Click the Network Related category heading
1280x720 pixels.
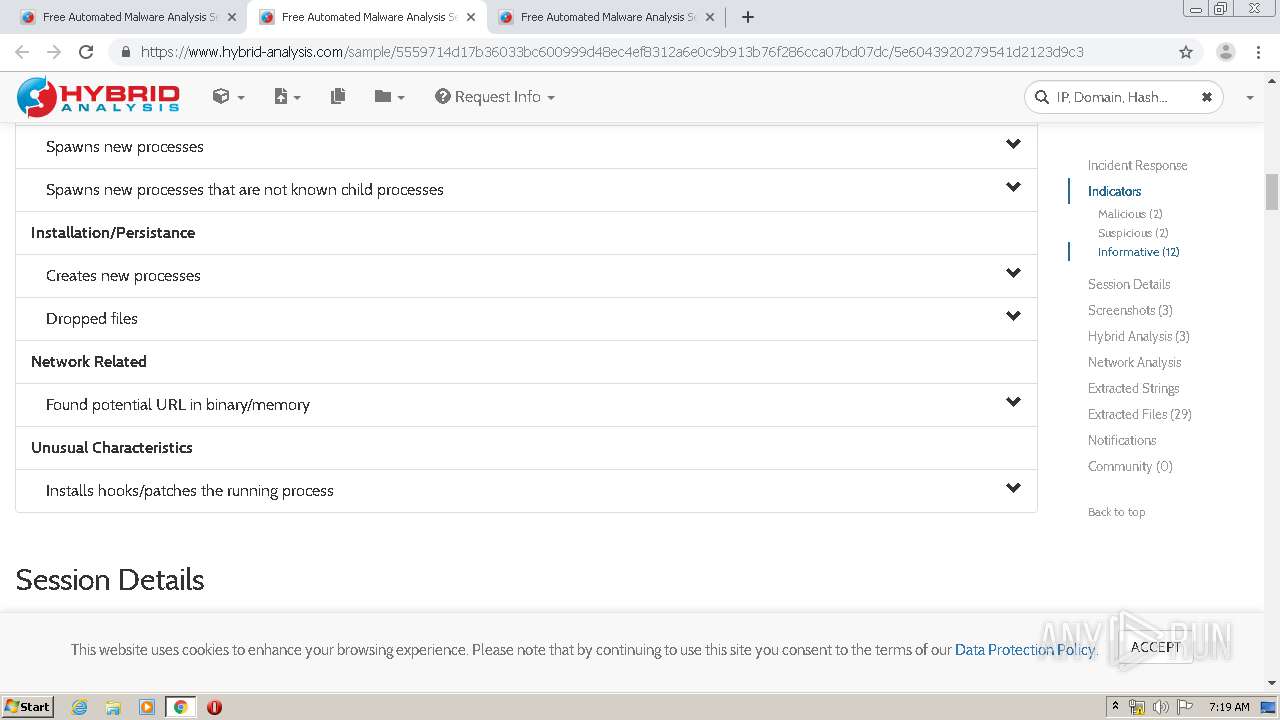(x=89, y=362)
